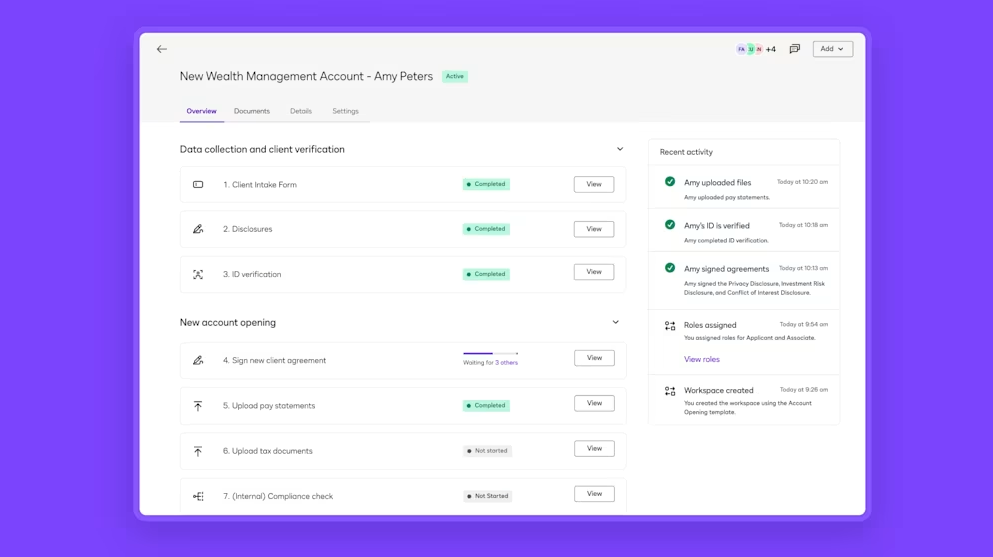This screenshot has height=557, width=993.
Task: Click the Client Intake Form icon
Action: coord(198,185)
